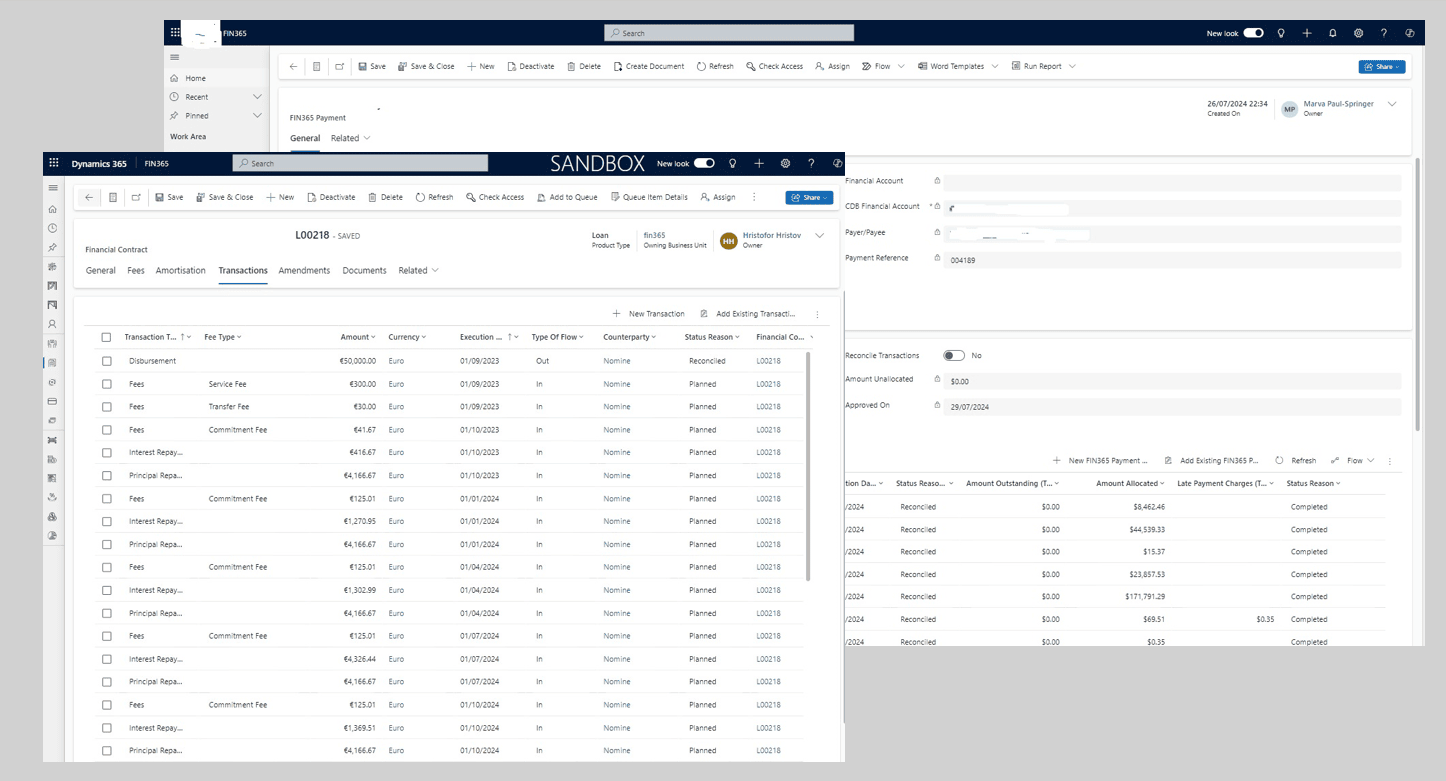Switch on the Reconcile Transactions toggle
Image resolution: width=1446 pixels, height=781 pixels.
954,355
